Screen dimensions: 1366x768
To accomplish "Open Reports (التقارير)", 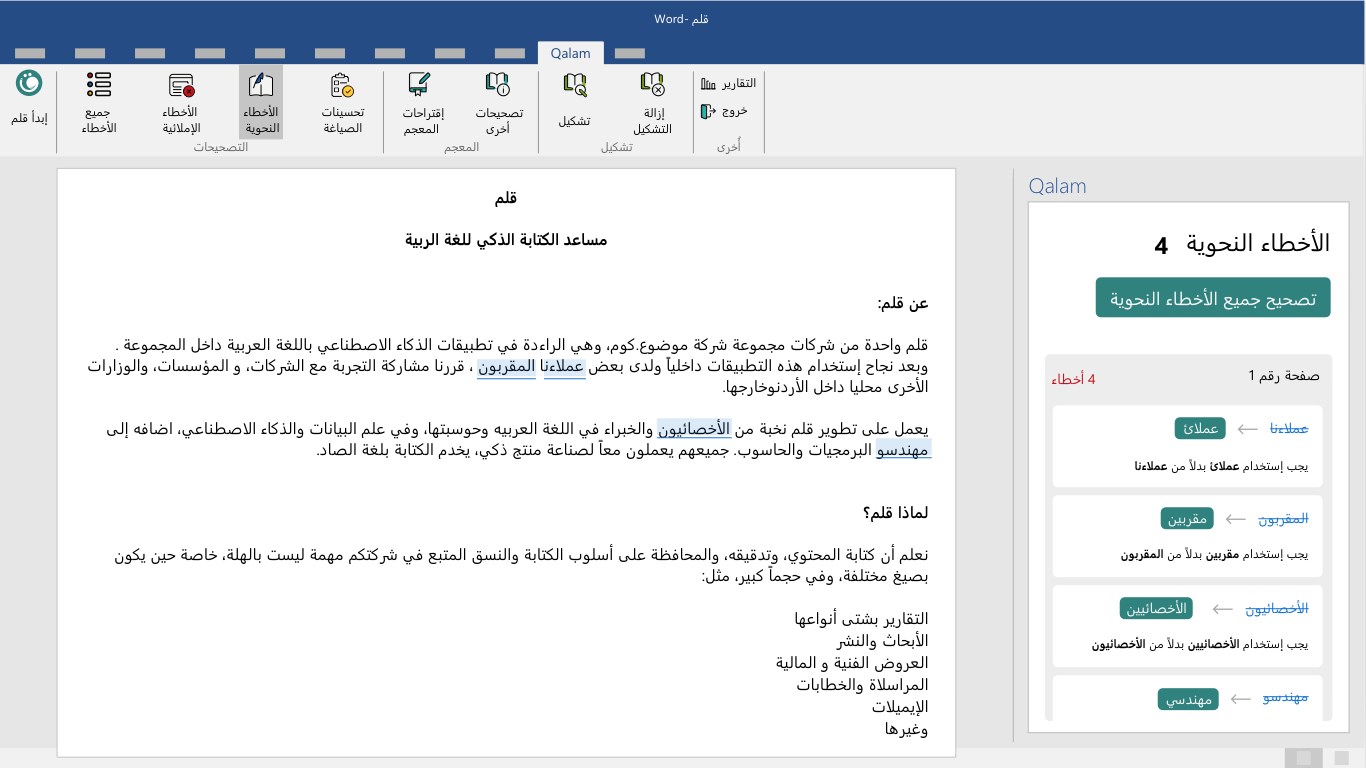I will point(729,83).
